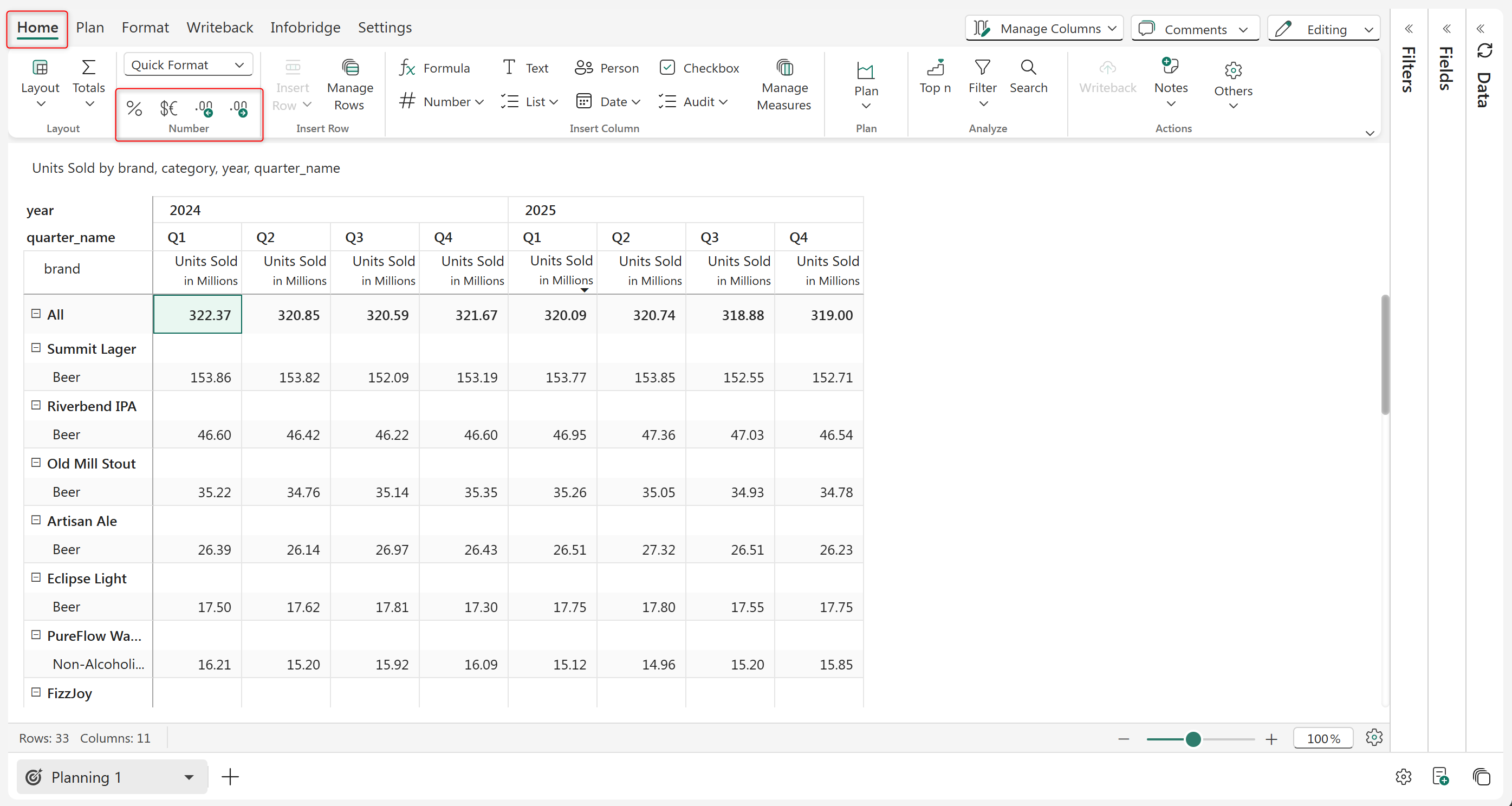
Task: Collapse the Summit Lager row
Action: (36, 348)
